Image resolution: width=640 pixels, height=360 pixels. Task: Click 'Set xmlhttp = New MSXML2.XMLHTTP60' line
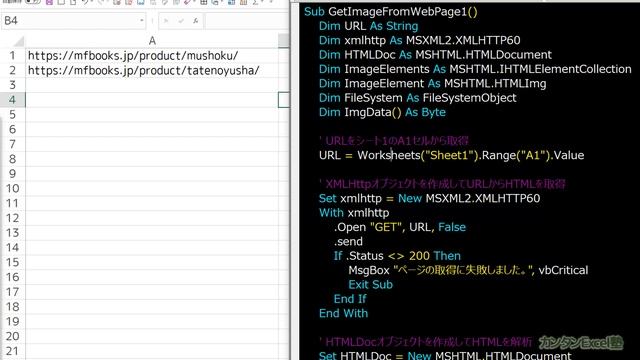pos(429,198)
